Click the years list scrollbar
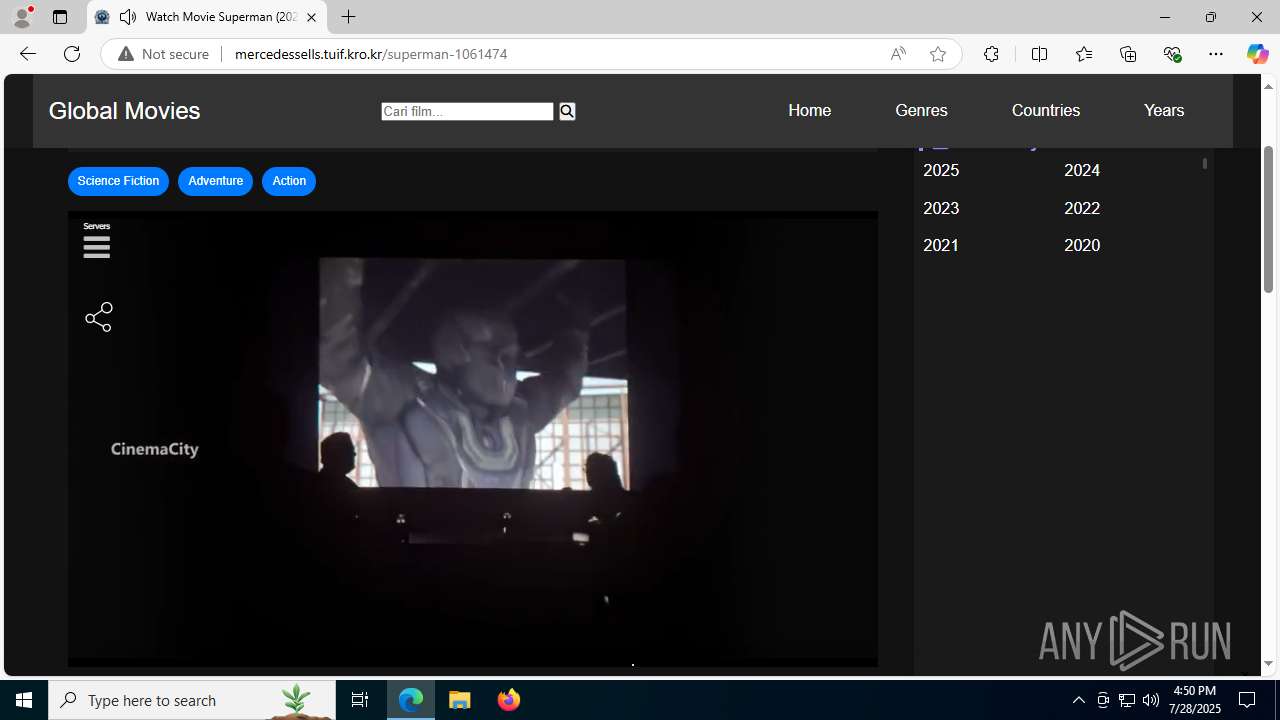The height and width of the screenshot is (720, 1280). pos(1205,163)
